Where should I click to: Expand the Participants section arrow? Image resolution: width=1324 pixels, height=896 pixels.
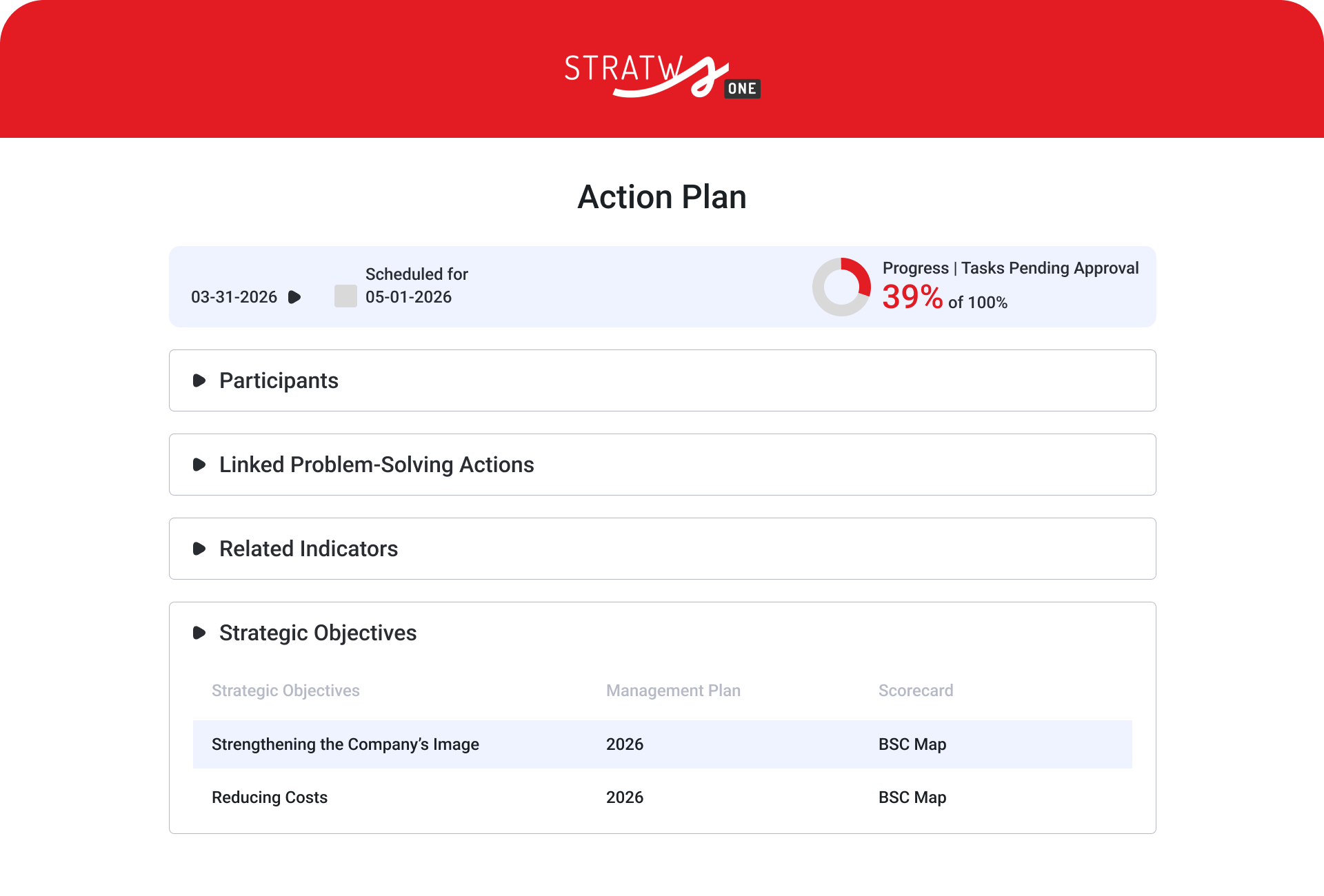[x=199, y=380]
